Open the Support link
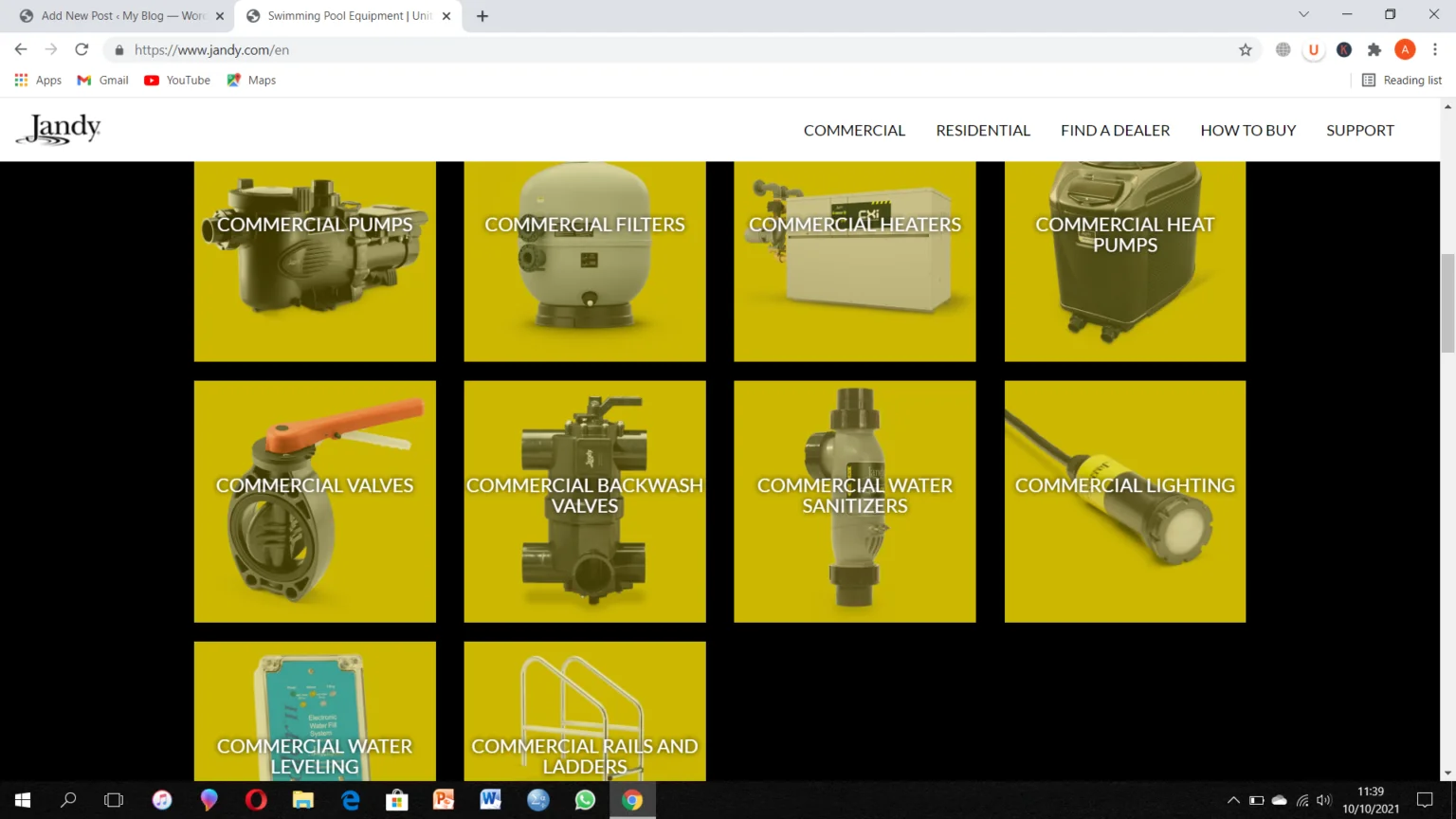The height and width of the screenshot is (819, 1456). pos(1359,130)
